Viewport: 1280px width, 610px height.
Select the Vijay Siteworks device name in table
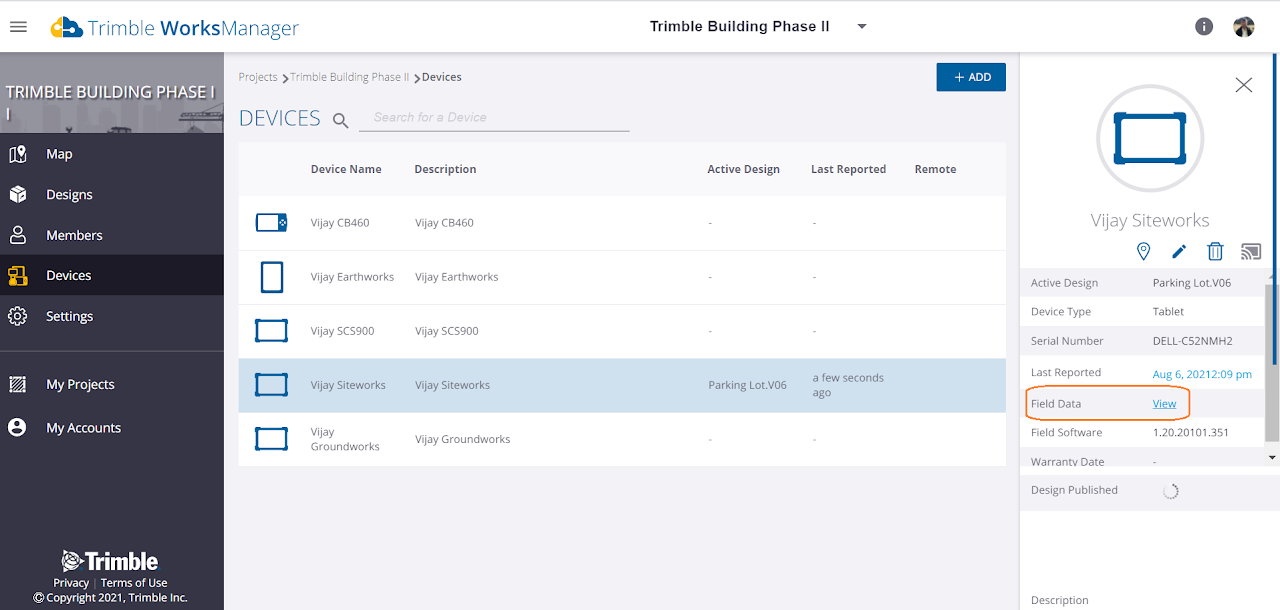[x=348, y=385]
